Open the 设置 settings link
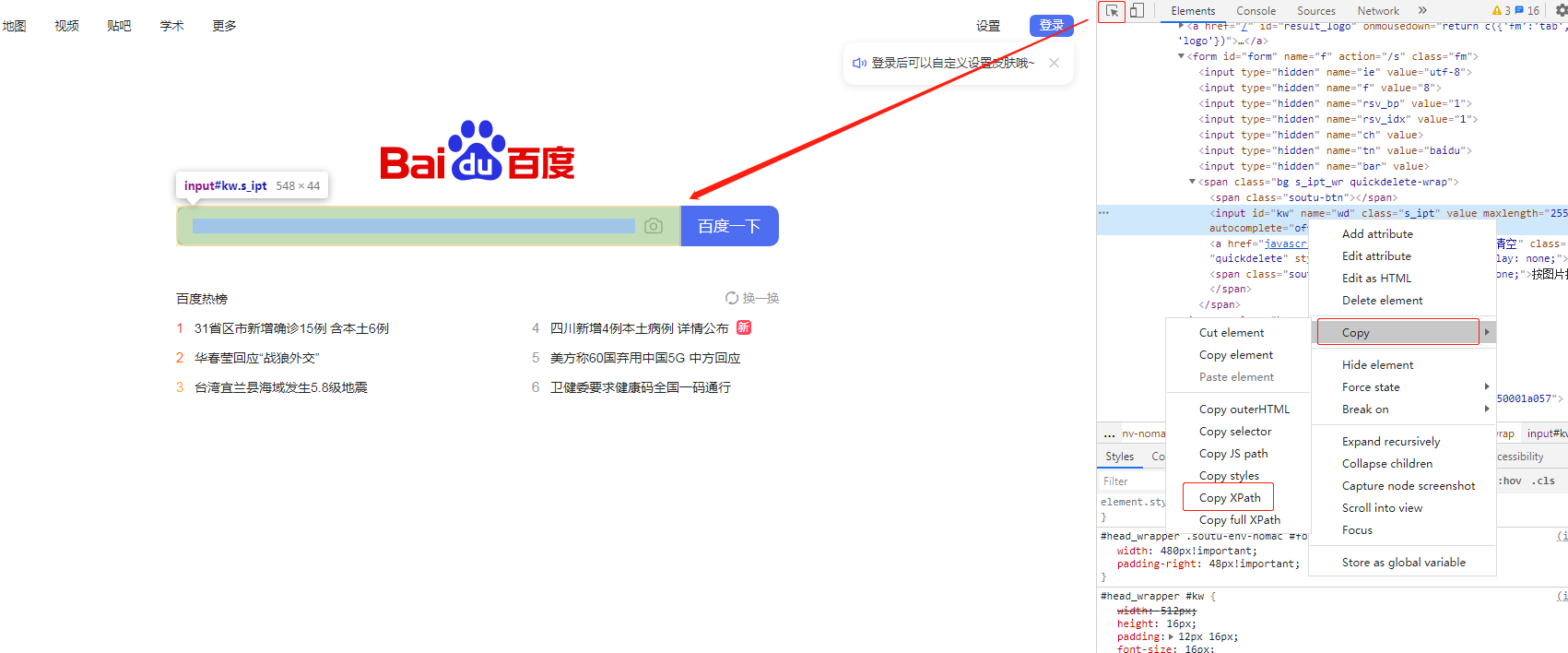1568x653 pixels. click(988, 26)
